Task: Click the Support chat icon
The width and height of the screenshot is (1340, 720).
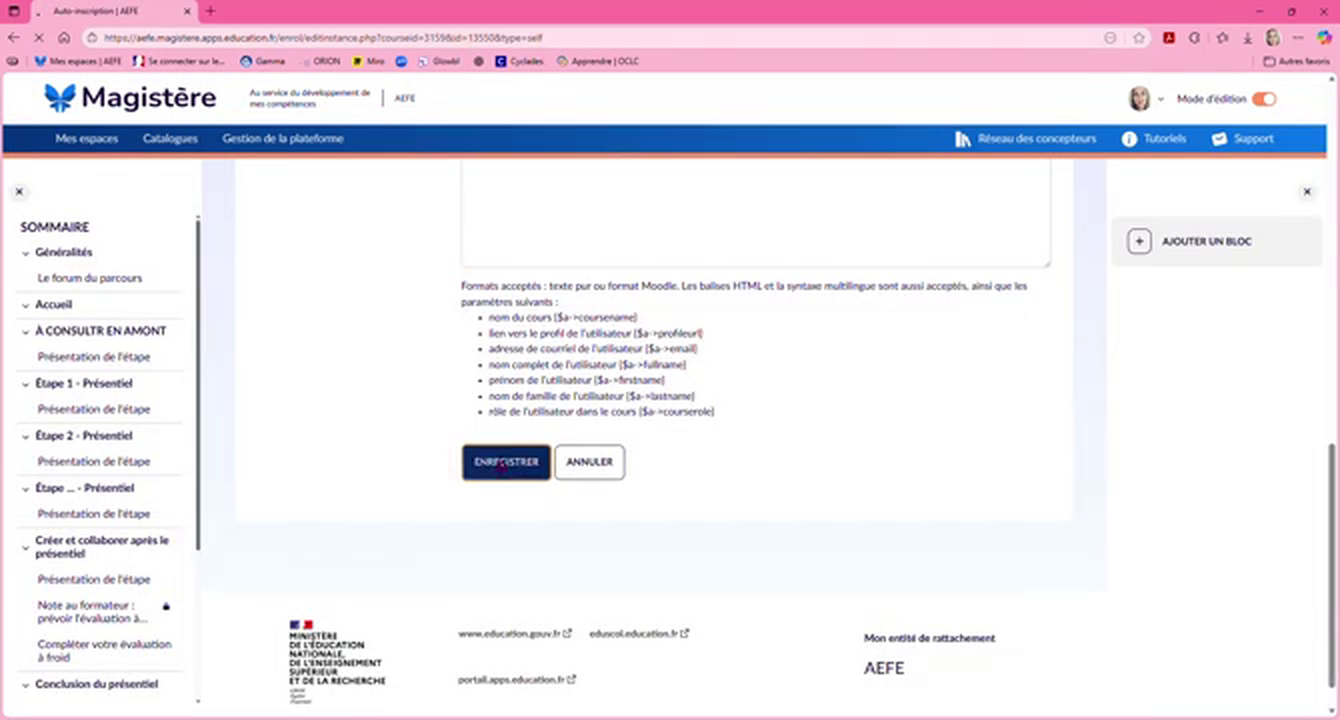Action: [1219, 139]
